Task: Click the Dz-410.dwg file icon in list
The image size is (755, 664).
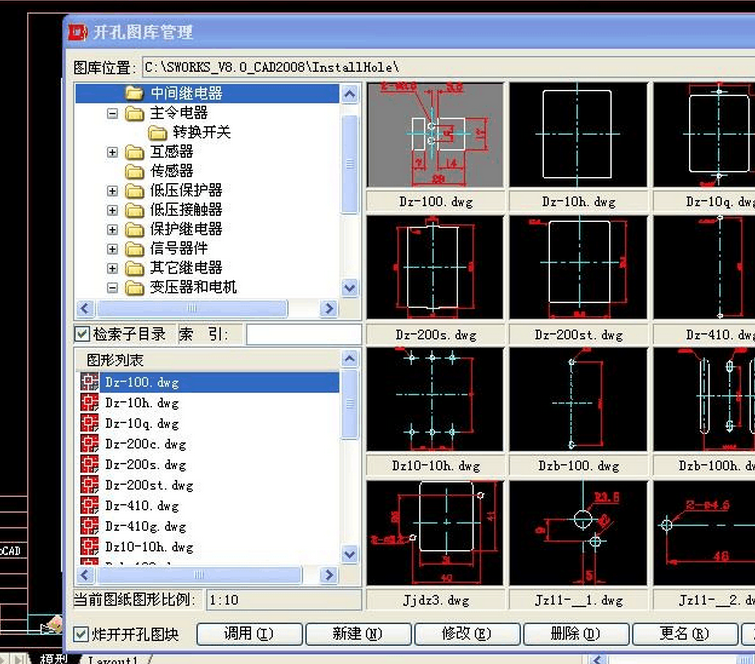Action: [x=90, y=506]
